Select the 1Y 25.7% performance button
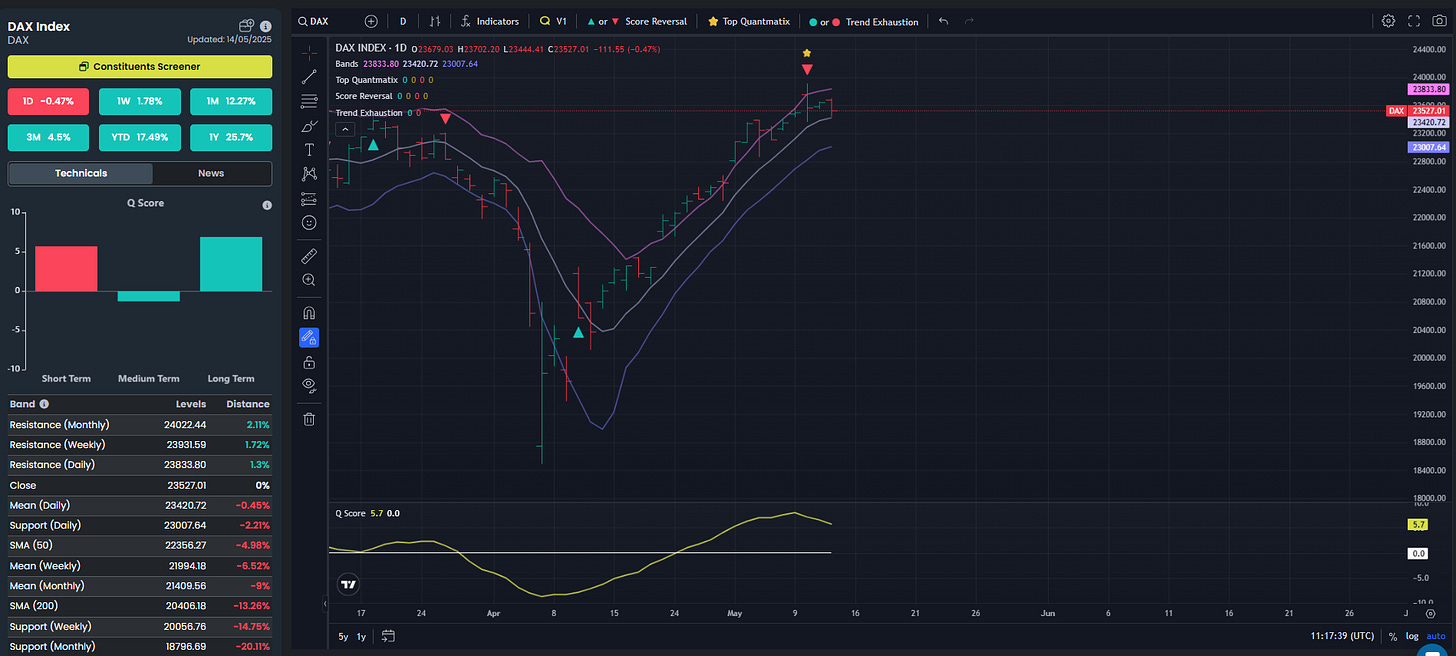 [231, 137]
